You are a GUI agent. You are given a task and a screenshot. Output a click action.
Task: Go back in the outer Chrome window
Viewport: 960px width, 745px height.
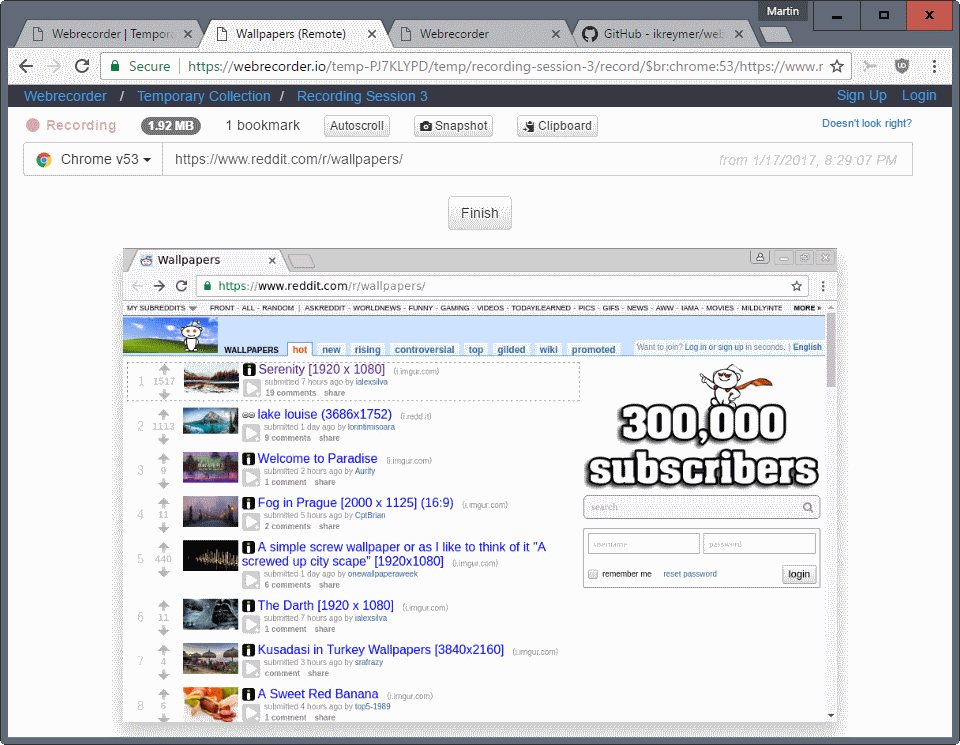click(26, 66)
